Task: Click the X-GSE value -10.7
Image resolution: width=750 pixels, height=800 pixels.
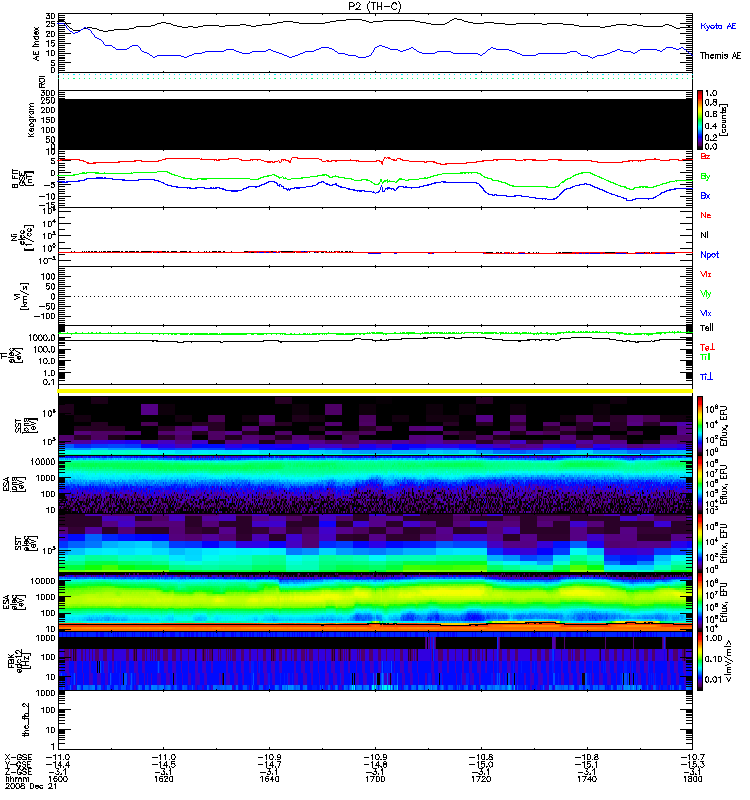Action: (692, 758)
